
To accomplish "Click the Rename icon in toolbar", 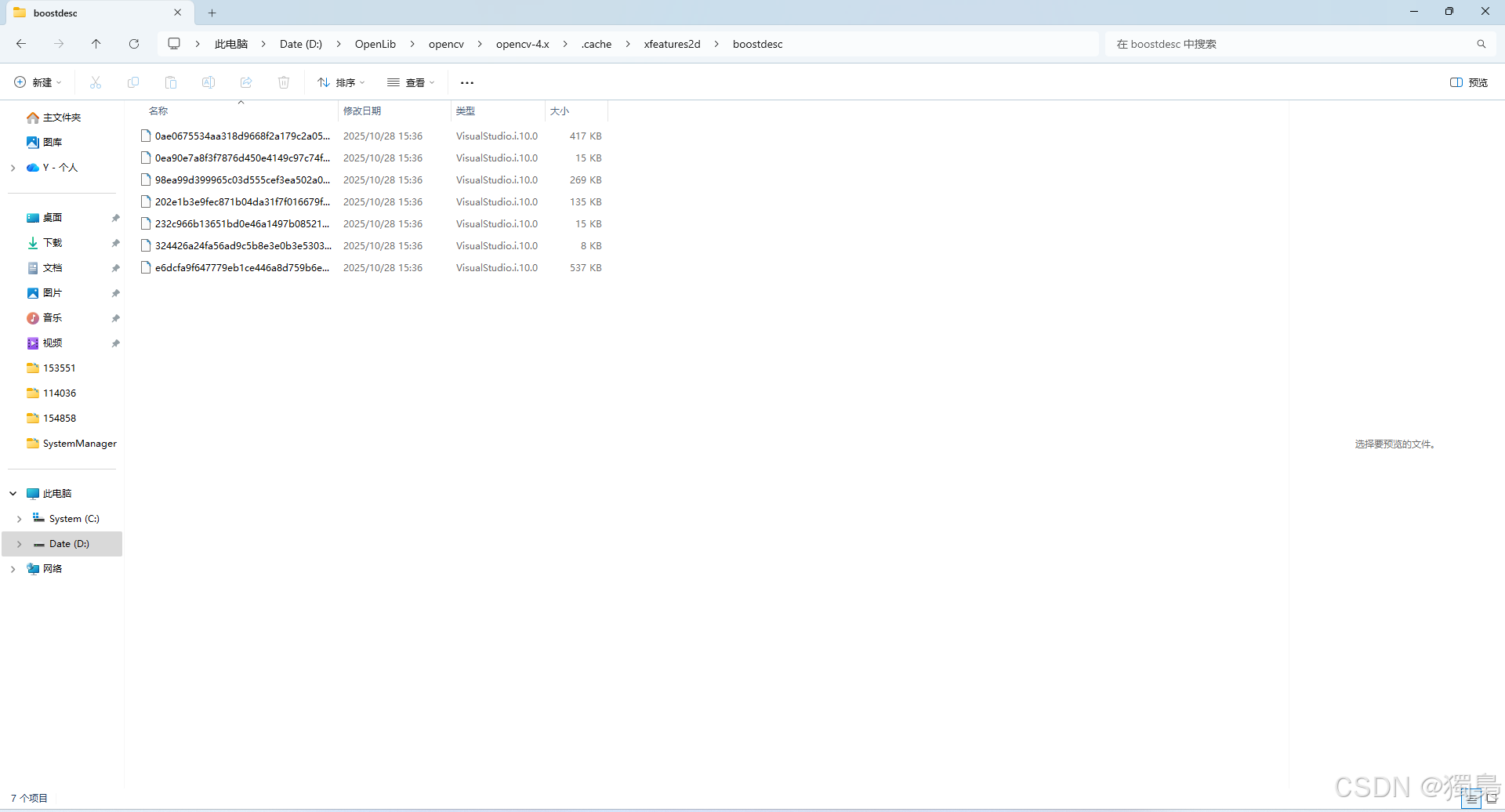I will click(x=209, y=82).
